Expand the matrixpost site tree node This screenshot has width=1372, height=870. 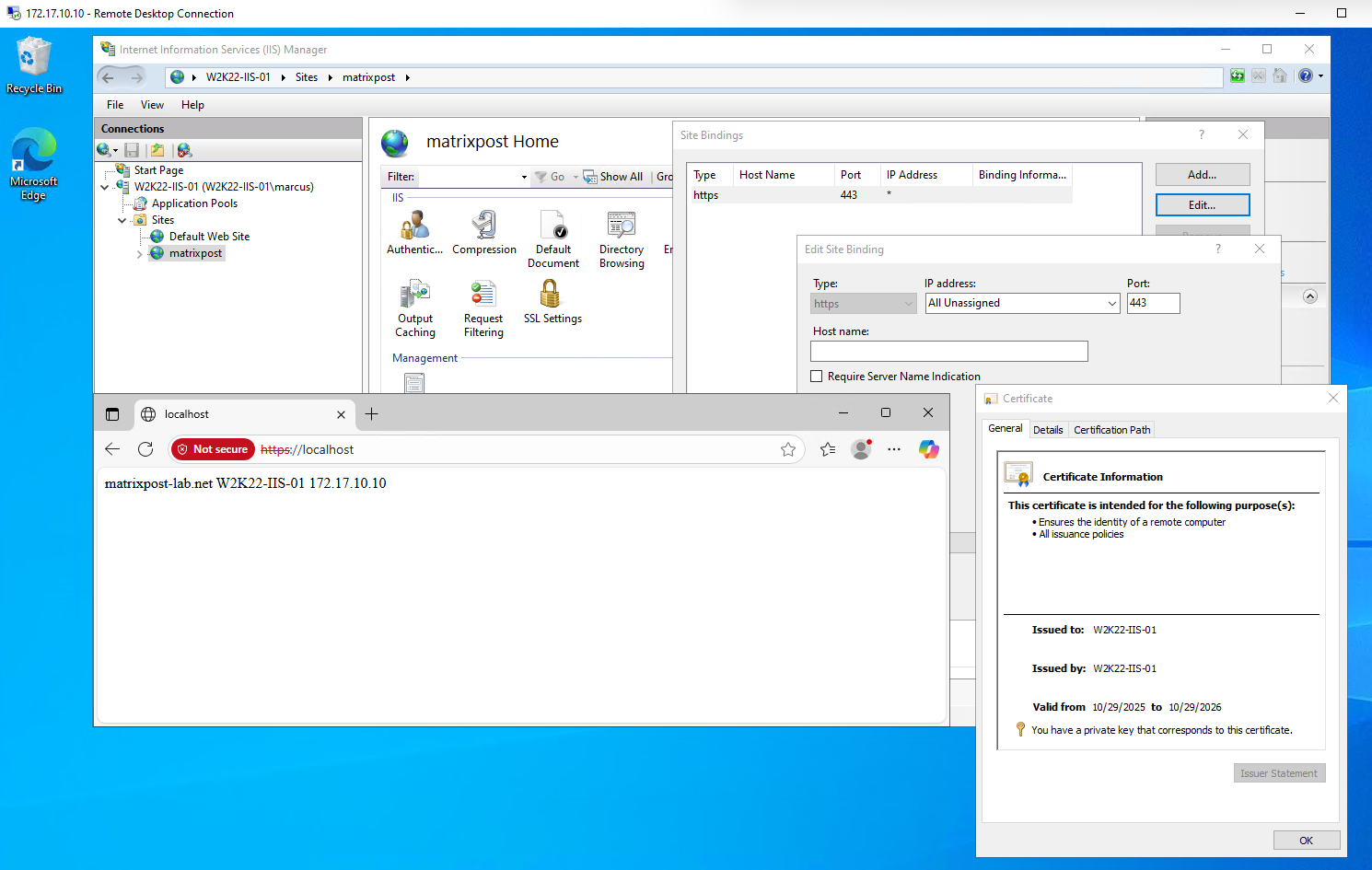tap(140, 254)
